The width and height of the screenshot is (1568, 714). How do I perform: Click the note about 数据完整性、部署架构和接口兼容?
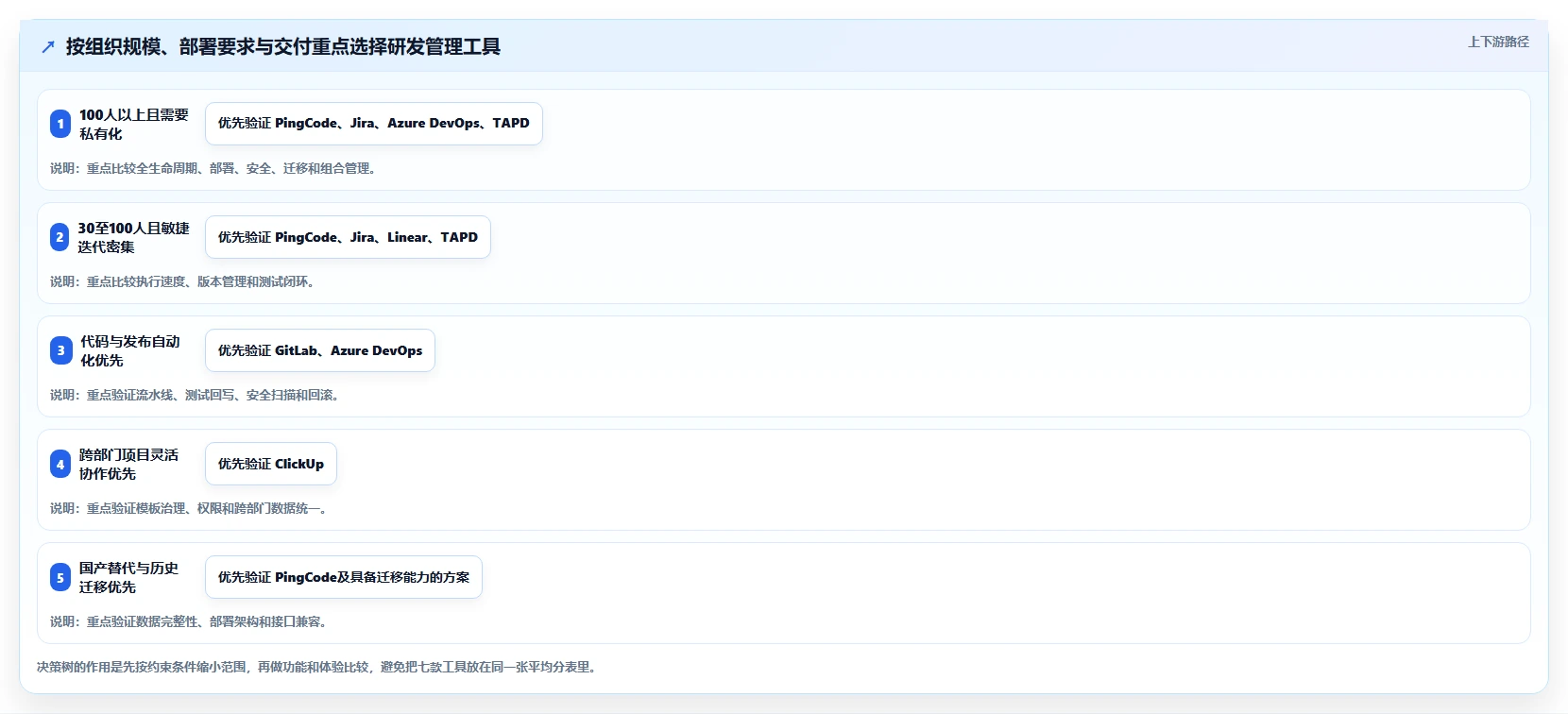(191, 621)
